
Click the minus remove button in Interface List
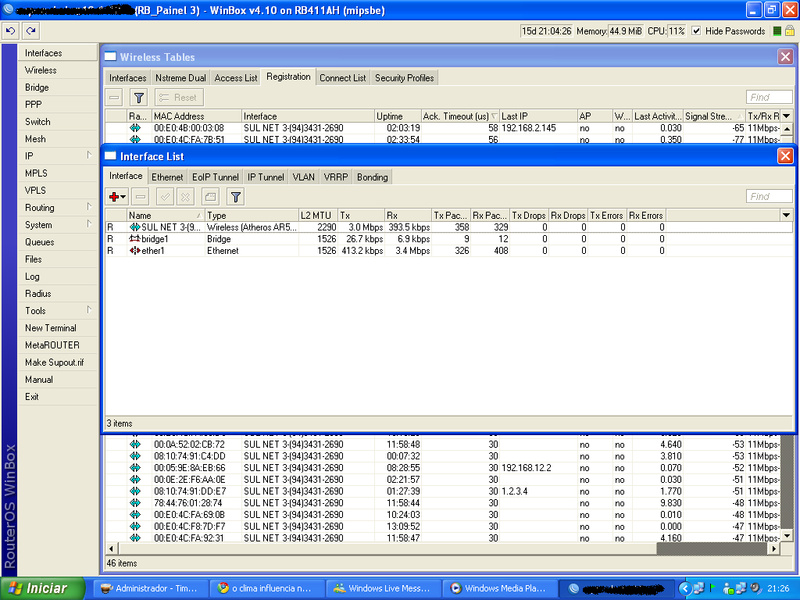pyautogui.click(x=141, y=197)
